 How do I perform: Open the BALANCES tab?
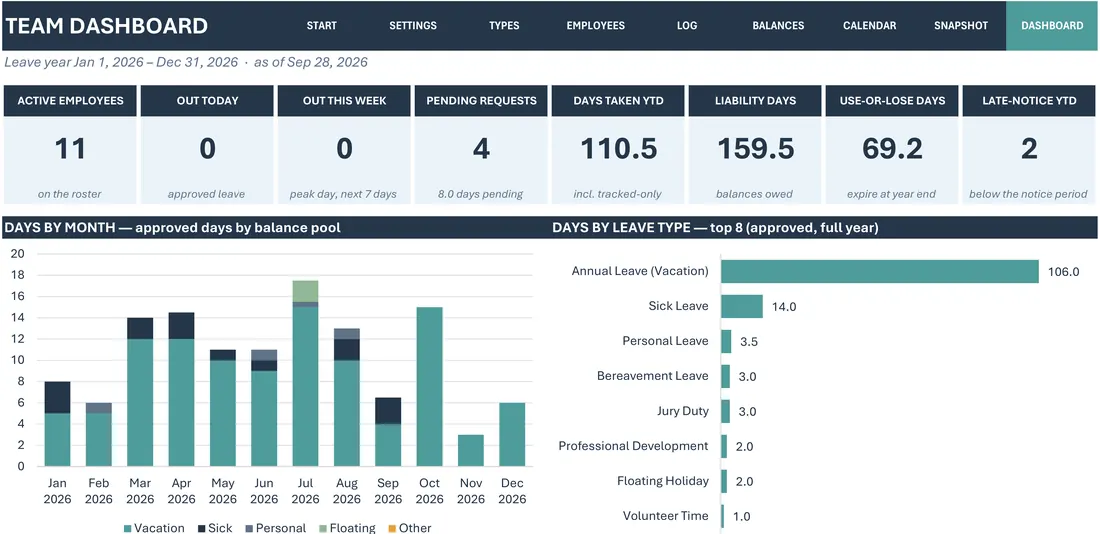click(x=778, y=25)
